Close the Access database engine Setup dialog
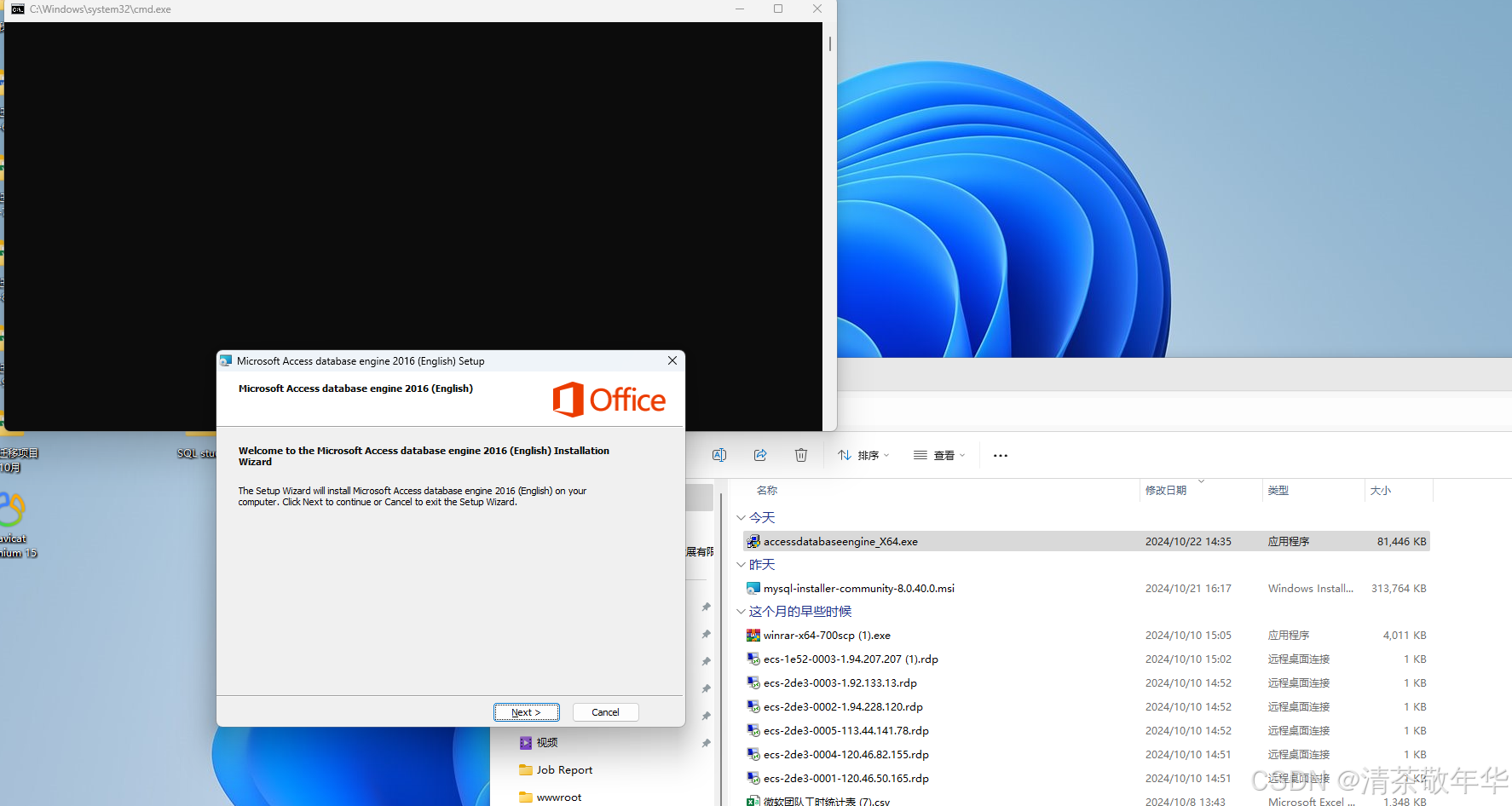This screenshot has height=806, width=1512. 672,360
